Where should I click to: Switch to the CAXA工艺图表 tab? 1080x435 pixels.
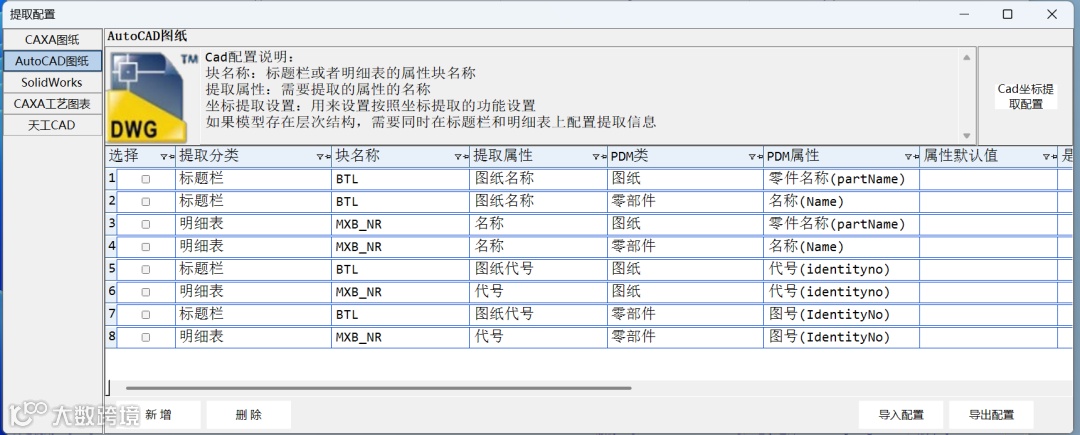point(52,103)
